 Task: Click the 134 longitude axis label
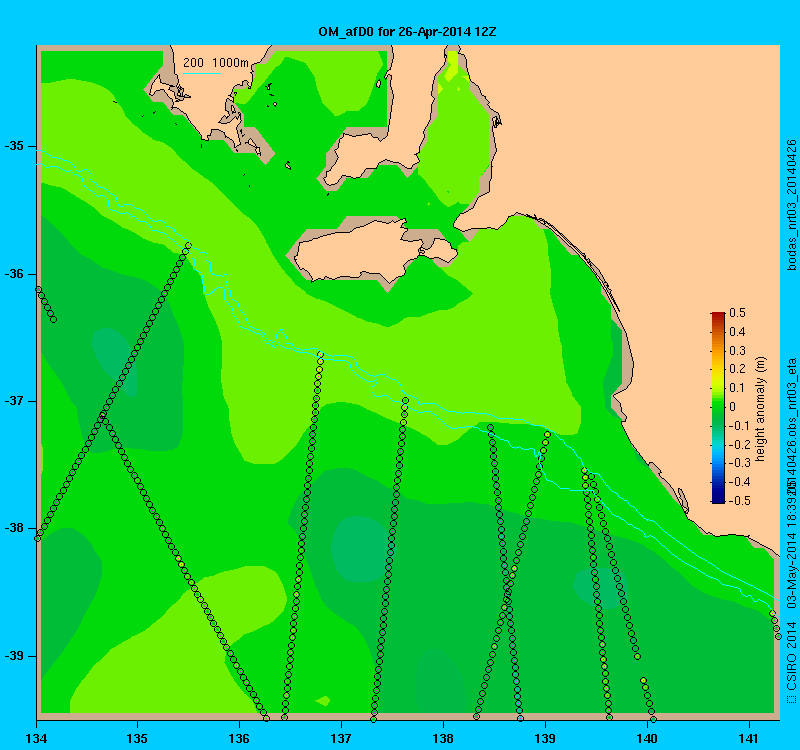tap(36, 738)
